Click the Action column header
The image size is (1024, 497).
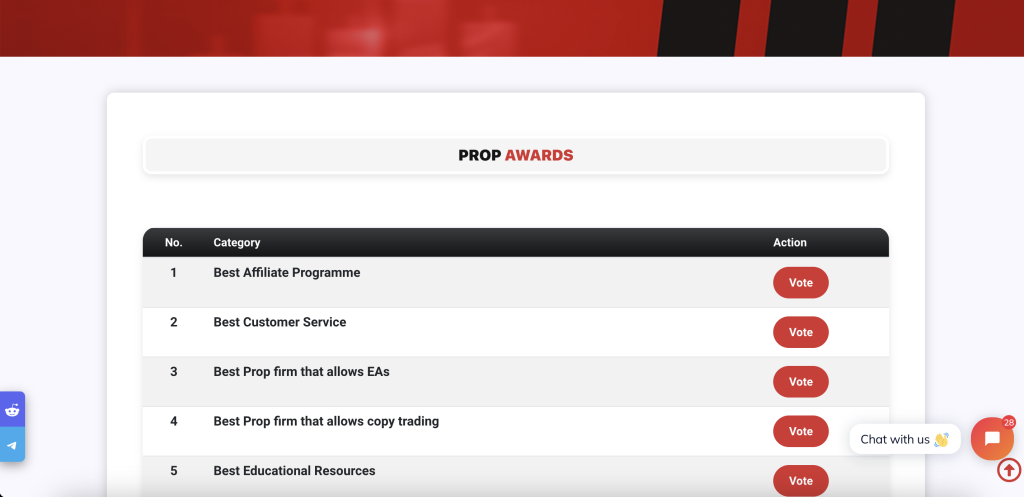tap(789, 243)
